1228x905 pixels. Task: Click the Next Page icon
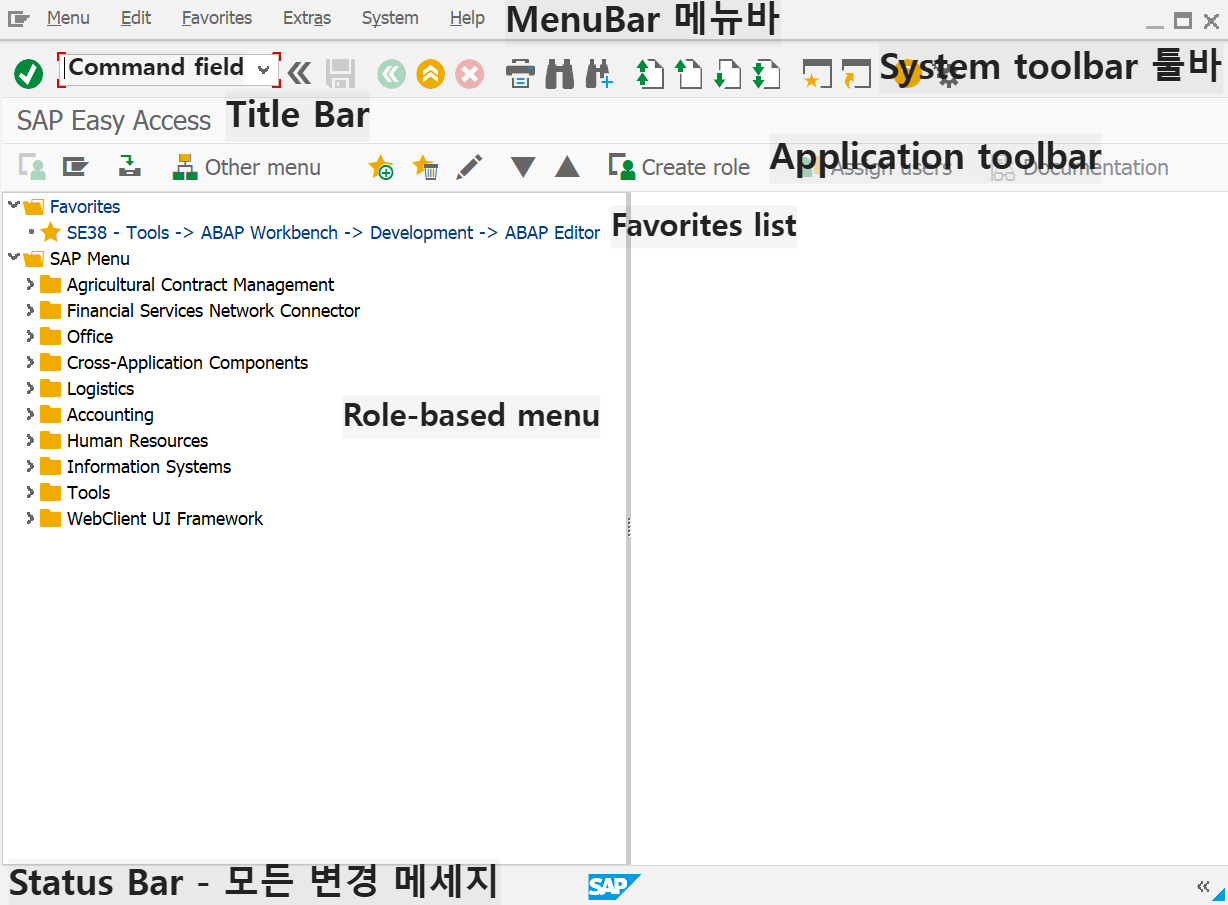point(727,74)
